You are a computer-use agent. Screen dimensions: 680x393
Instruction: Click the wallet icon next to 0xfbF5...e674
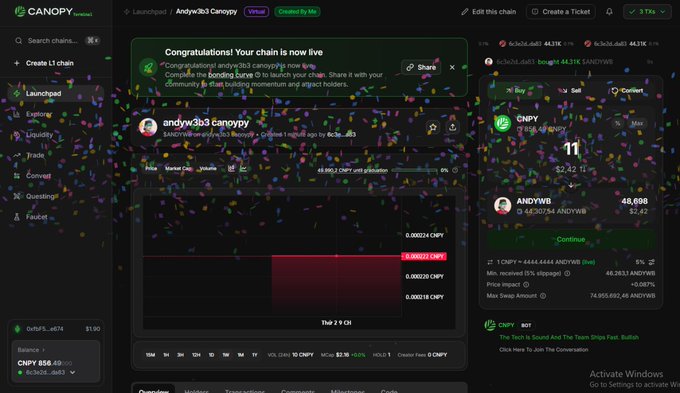click(17, 329)
